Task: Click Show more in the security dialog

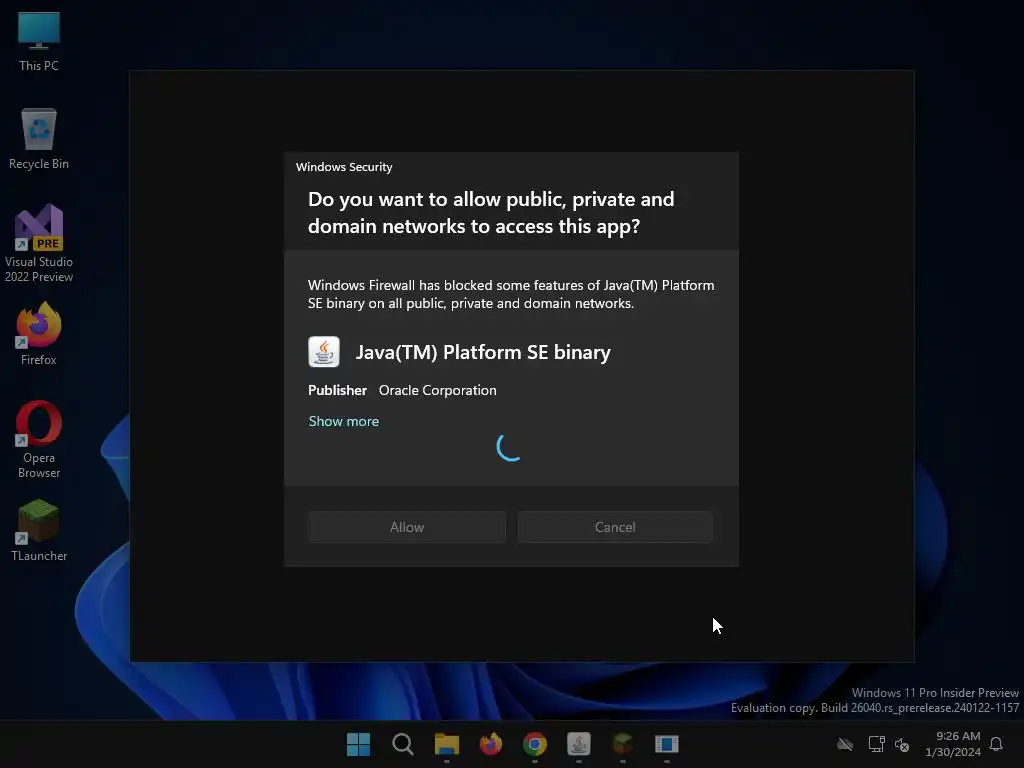Action: (x=344, y=421)
